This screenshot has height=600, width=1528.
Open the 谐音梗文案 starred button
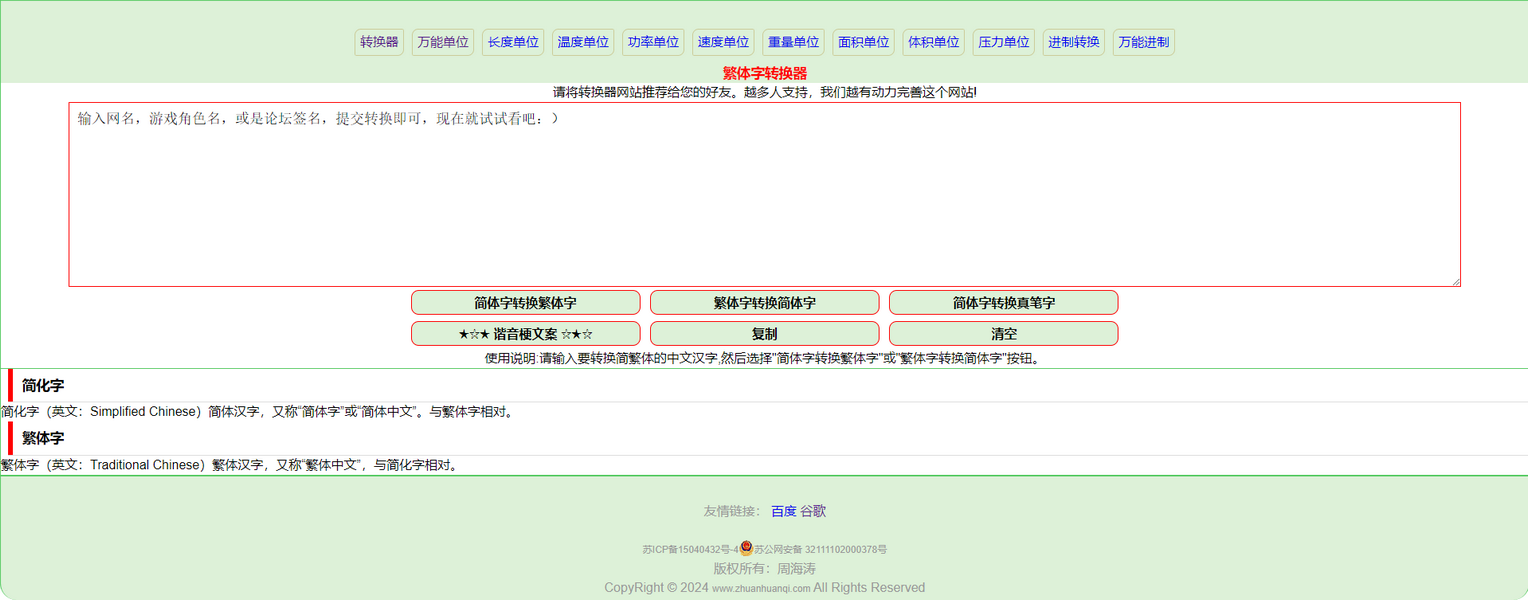pos(525,334)
